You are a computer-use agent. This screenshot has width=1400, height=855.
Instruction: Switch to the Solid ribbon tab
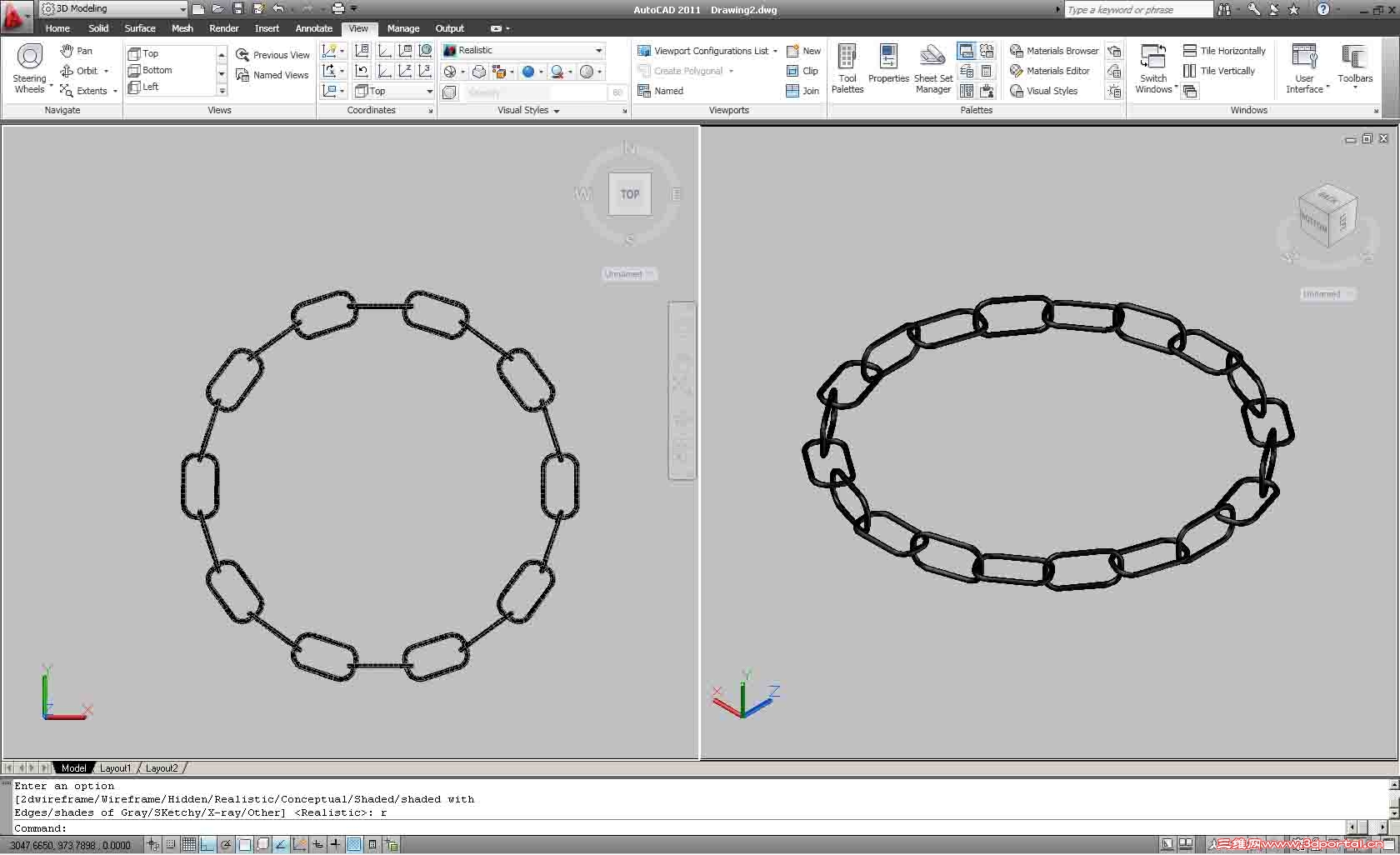[98, 28]
